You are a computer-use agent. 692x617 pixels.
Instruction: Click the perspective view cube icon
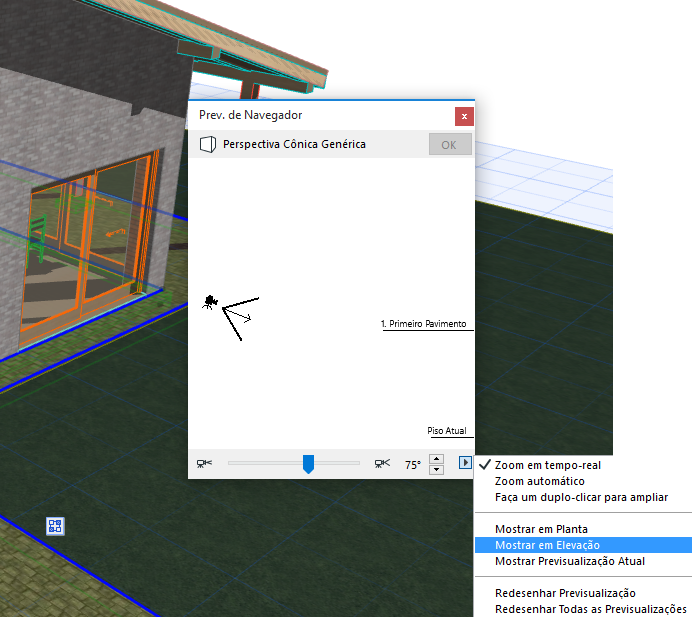(x=208, y=144)
